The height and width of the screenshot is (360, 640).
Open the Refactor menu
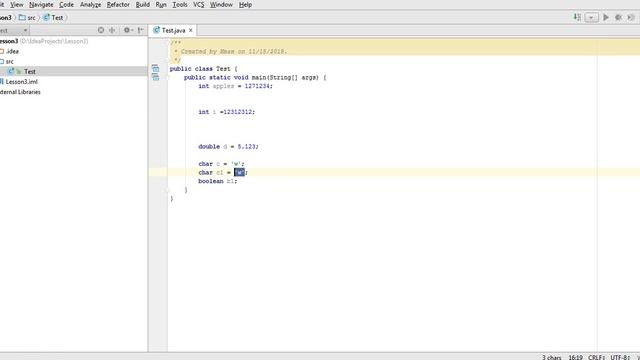coord(118,5)
